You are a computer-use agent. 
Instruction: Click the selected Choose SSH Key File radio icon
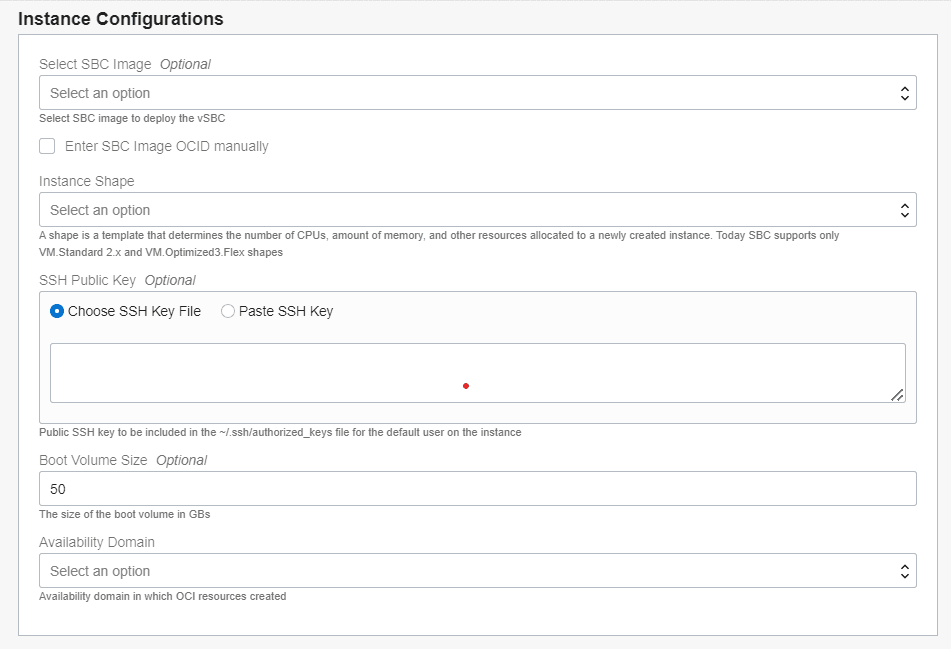57,311
